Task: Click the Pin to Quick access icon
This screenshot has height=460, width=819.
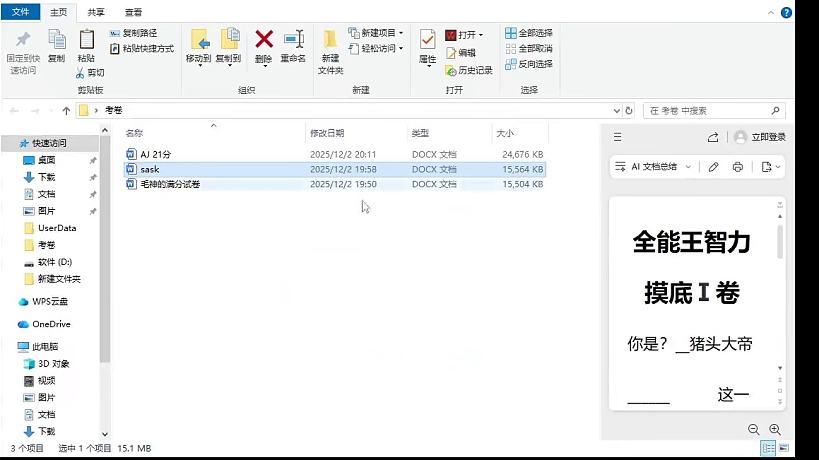Action: point(23,40)
